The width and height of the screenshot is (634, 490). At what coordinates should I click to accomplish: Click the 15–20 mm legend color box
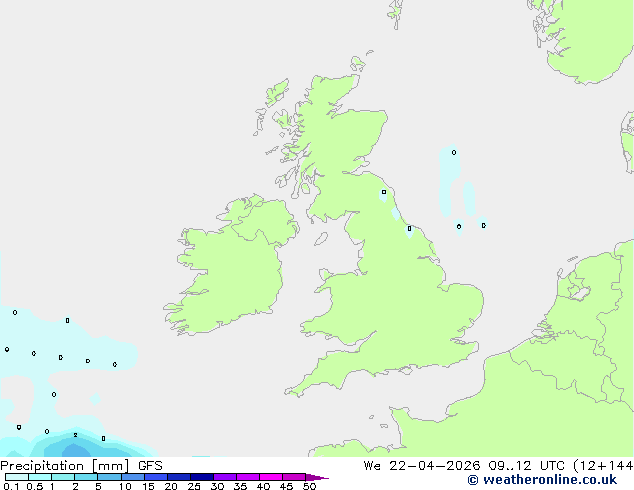tap(156, 477)
